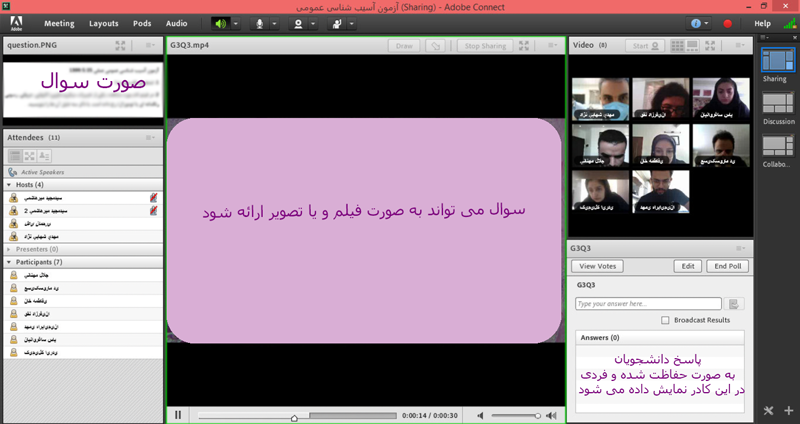Pause the G3Q3.mp4 video playback
800x424 pixels.
tap(178, 415)
